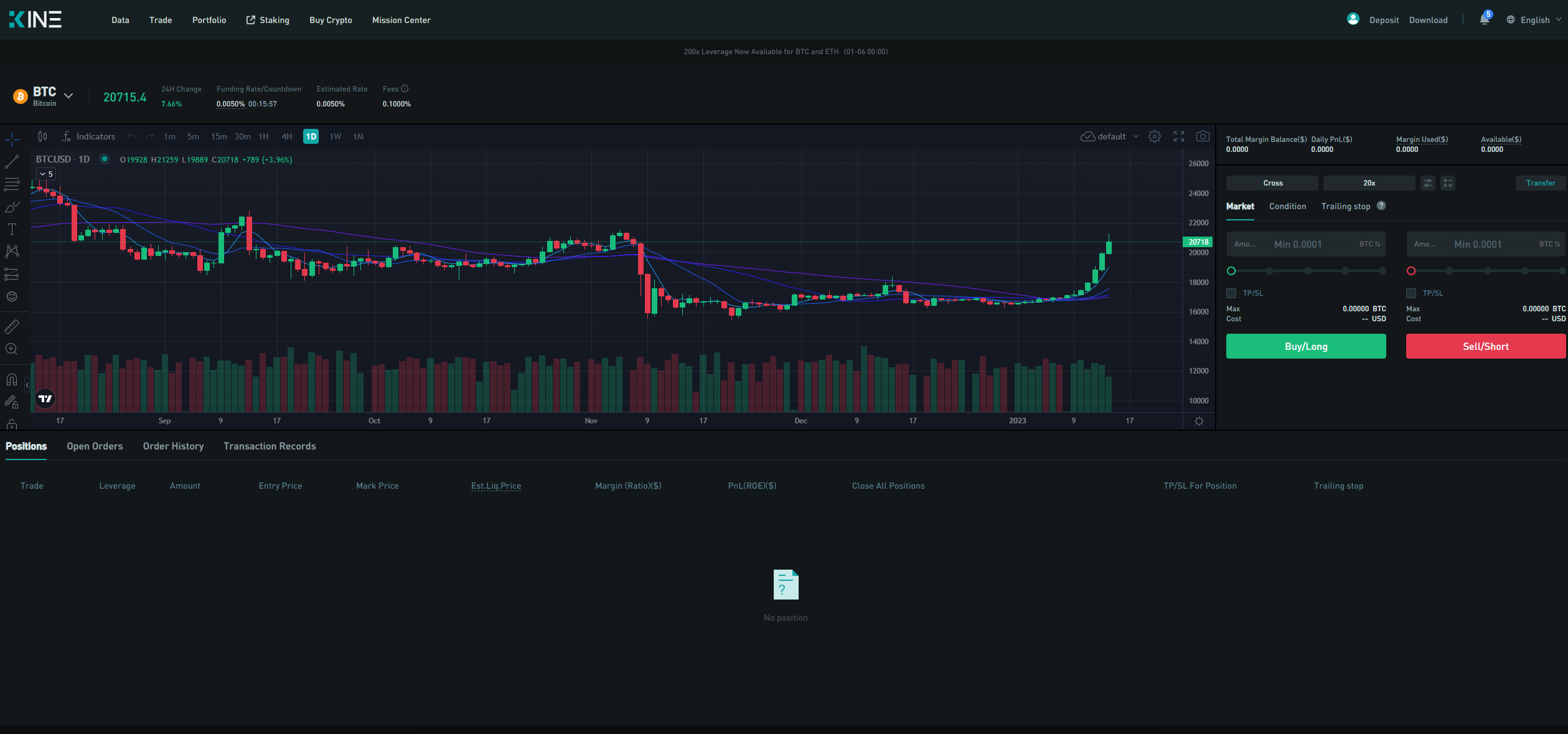Select the trend line drawing tool
The image size is (1568, 734).
[x=12, y=162]
